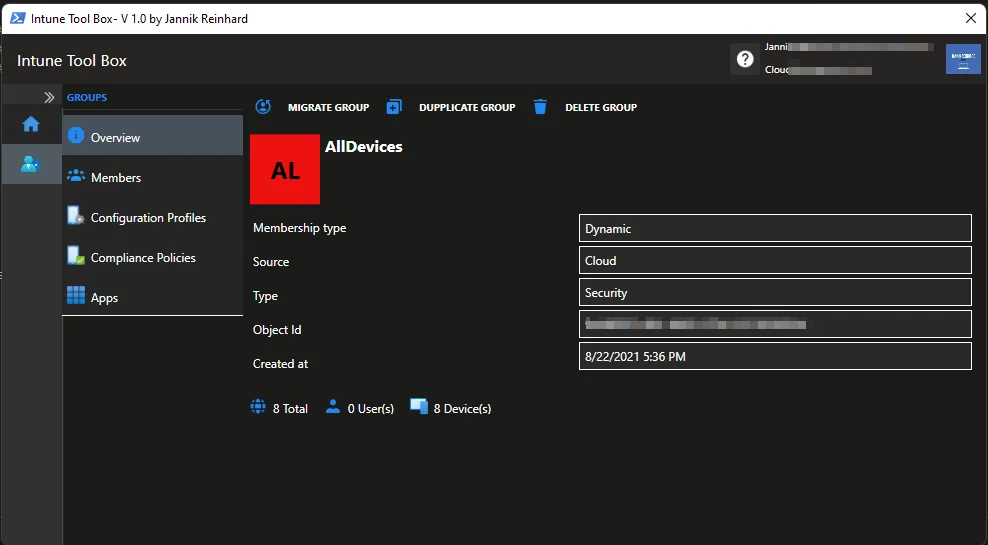Click the Membership type label

[299, 228]
